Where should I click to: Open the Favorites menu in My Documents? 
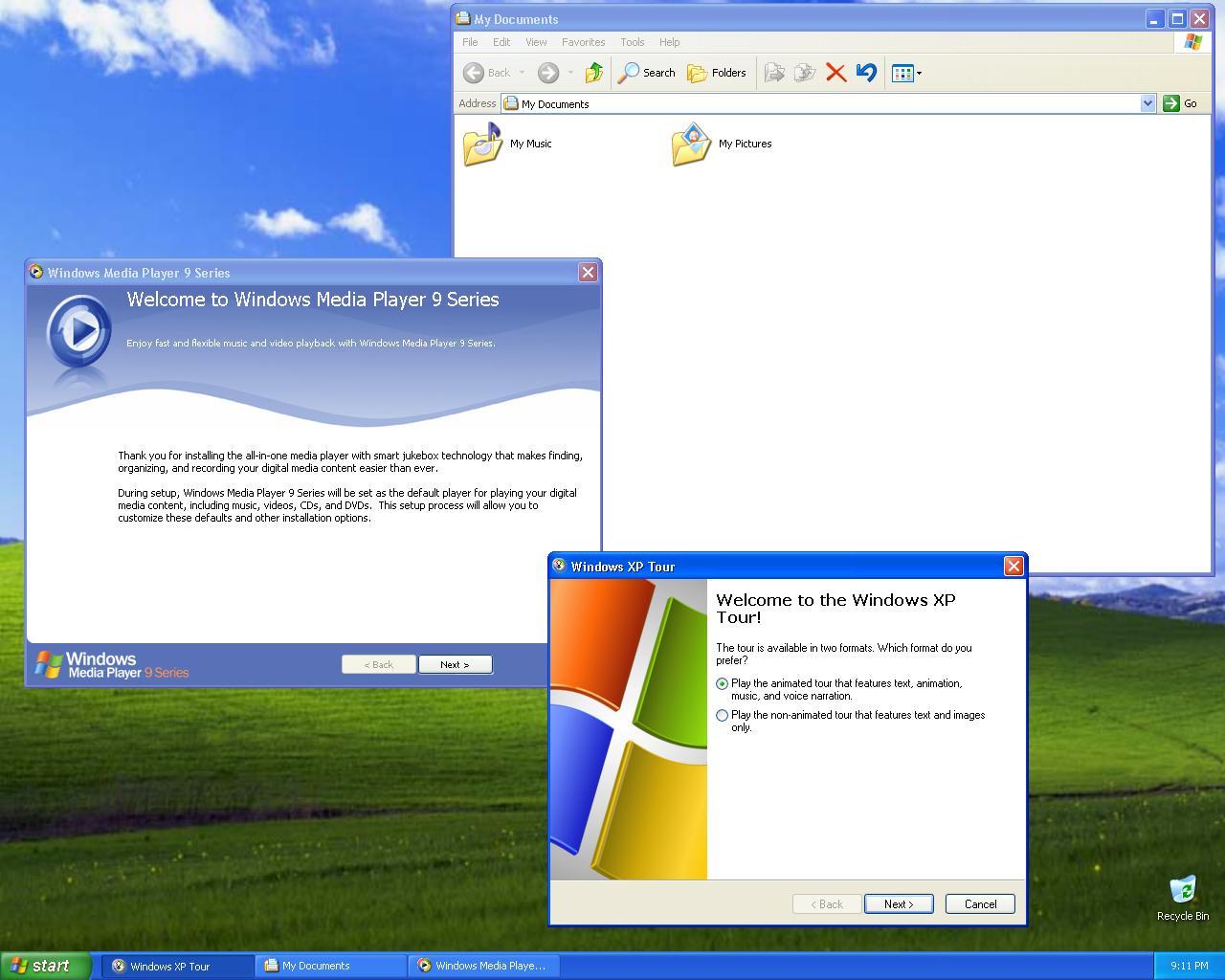click(583, 42)
